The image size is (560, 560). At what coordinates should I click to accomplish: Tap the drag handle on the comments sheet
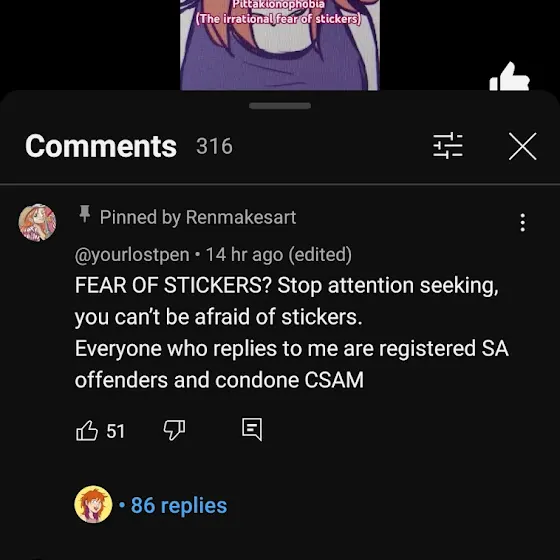pos(280,106)
